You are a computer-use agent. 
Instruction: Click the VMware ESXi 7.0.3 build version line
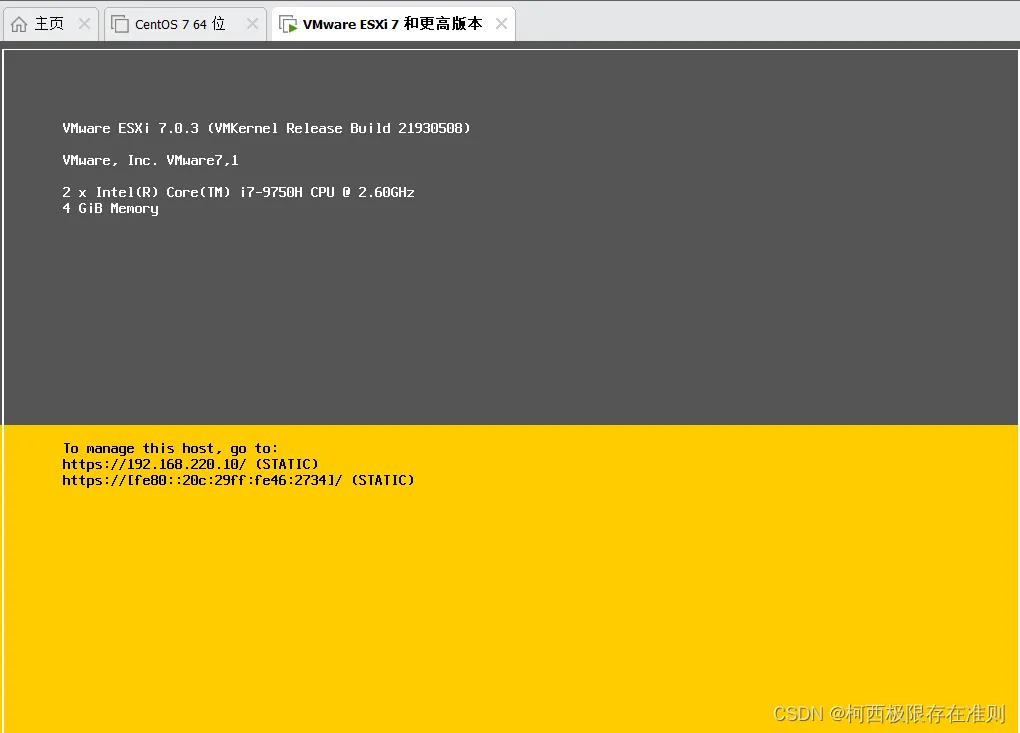[x=266, y=128]
